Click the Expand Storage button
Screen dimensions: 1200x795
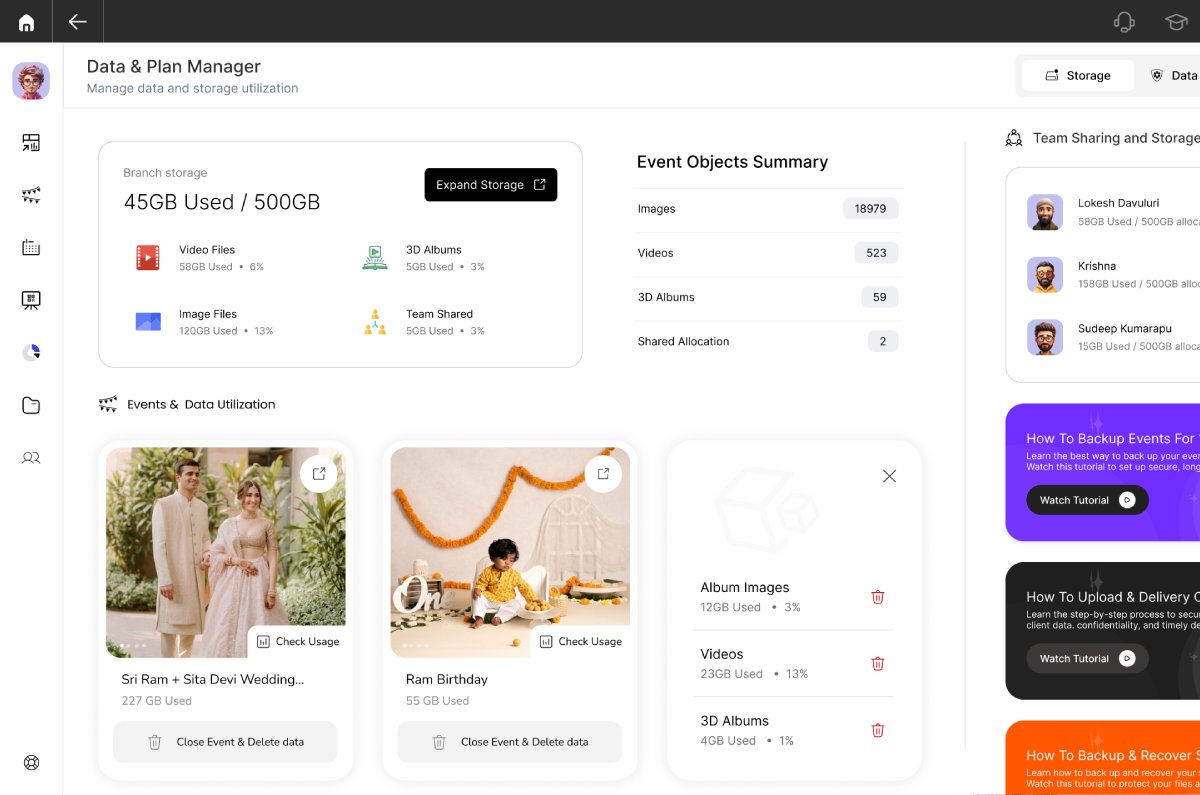pyautogui.click(x=490, y=185)
